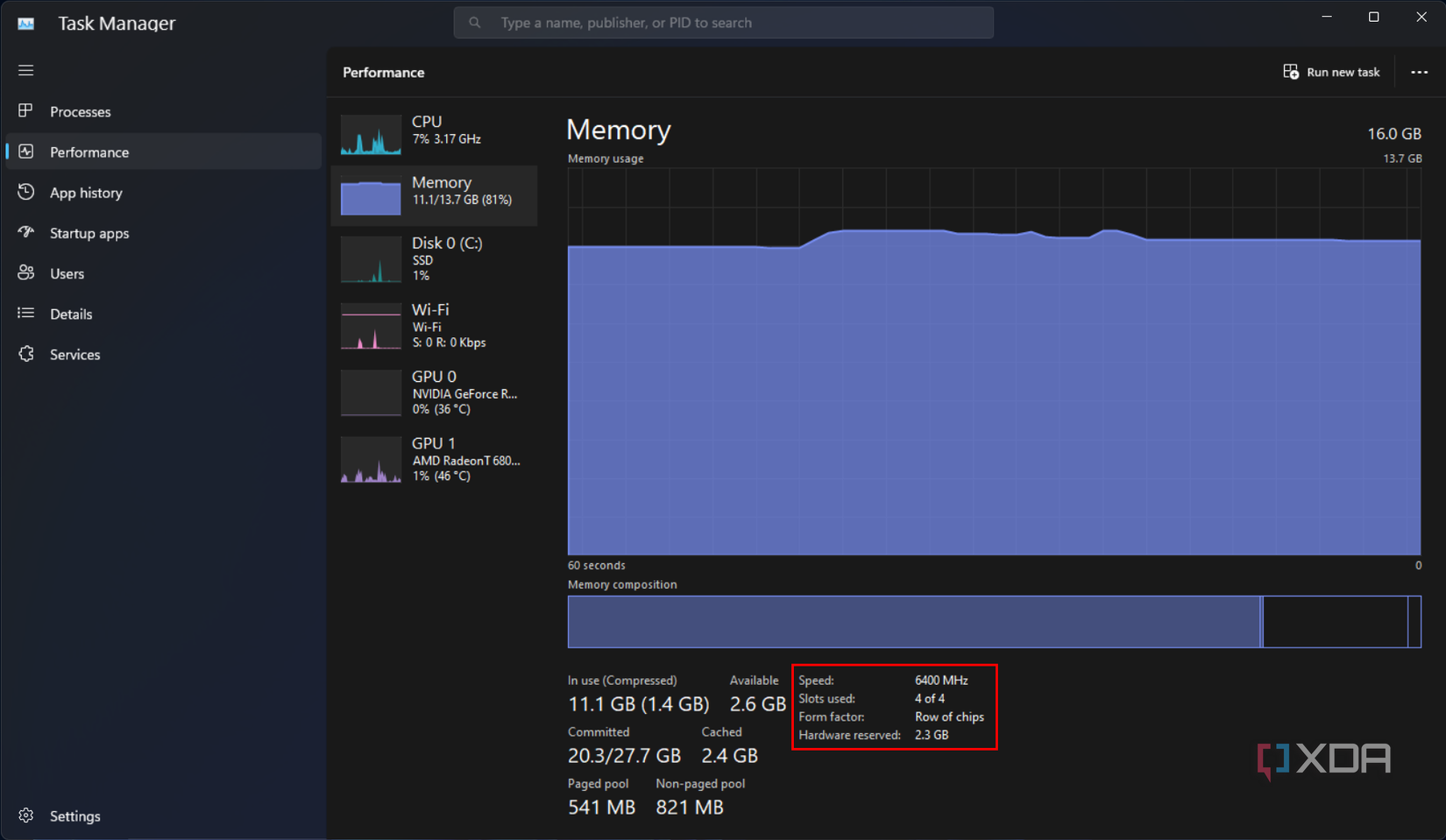Select GPU 1 AMD Radeon stats

[436, 458]
